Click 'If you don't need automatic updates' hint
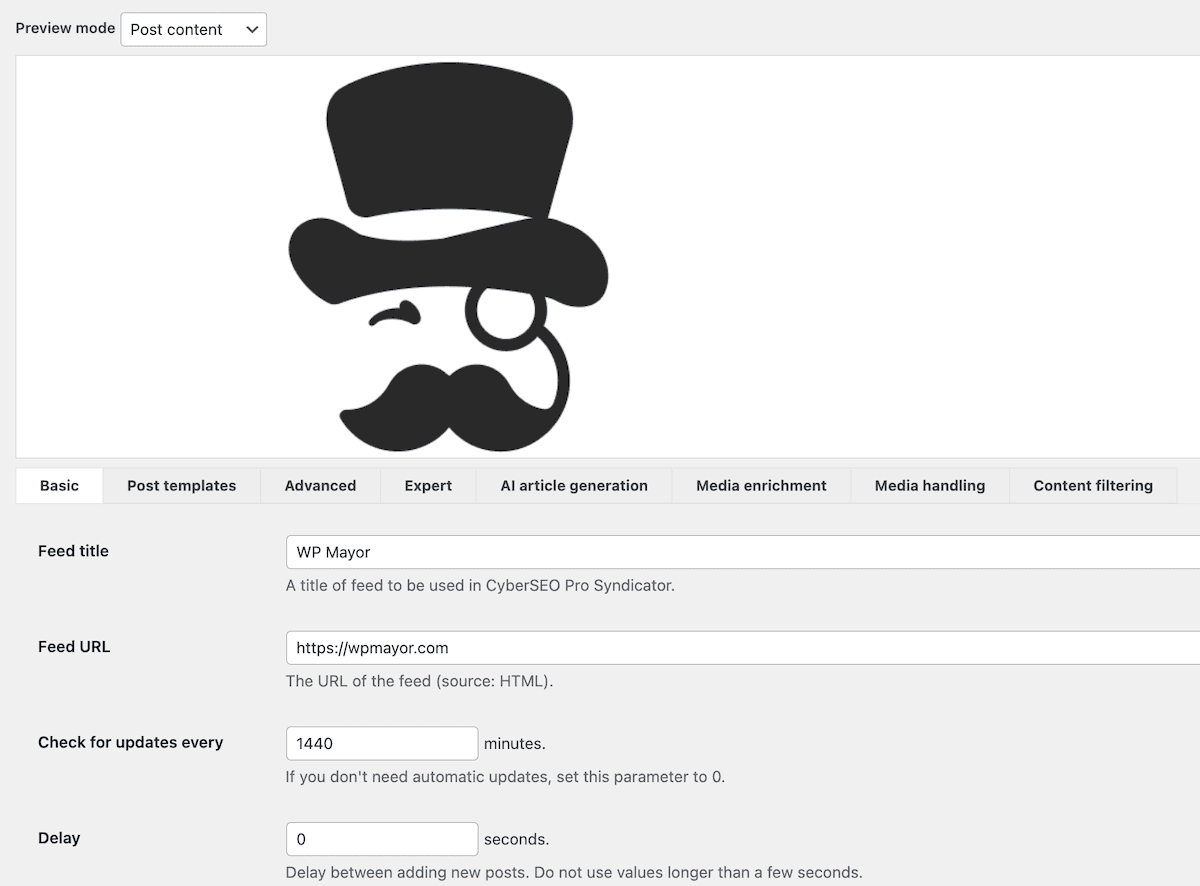This screenshot has height=886, width=1200. pyautogui.click(x=505, y=777)
